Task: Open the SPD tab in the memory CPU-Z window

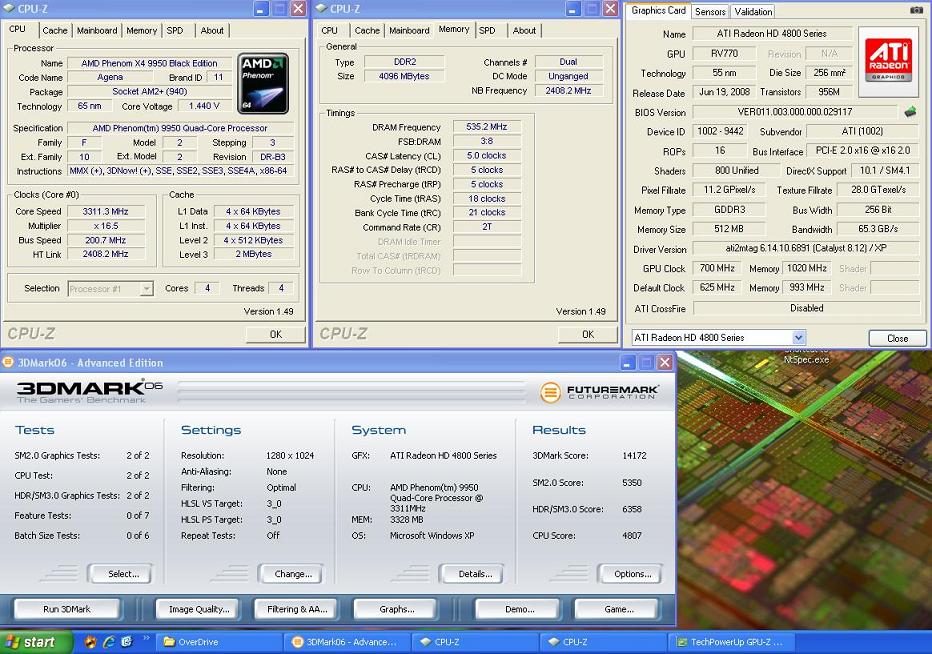Action: [x=487, y=30]
